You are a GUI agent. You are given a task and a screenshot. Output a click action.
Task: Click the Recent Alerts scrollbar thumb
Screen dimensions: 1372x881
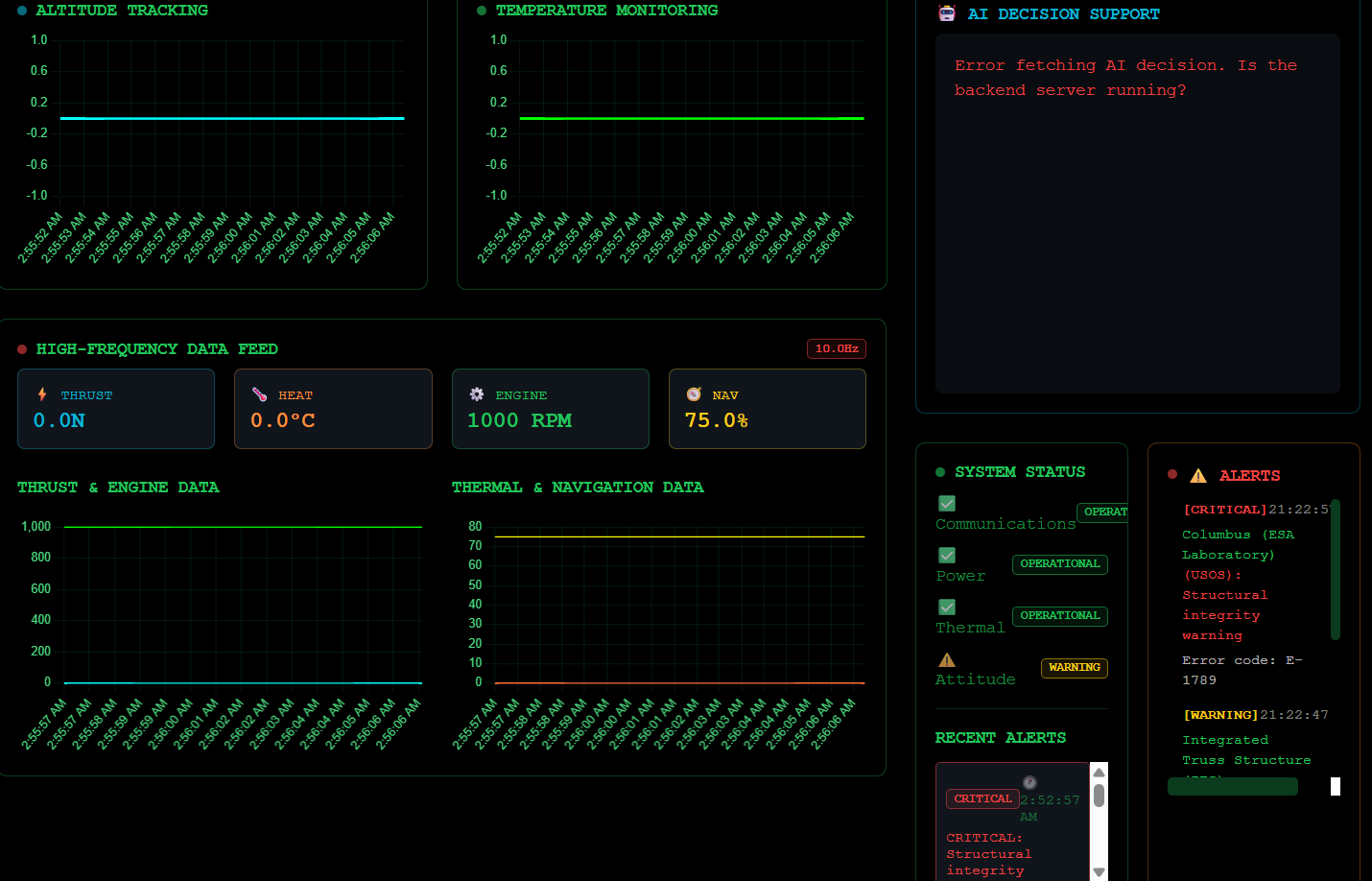[x=1100, y=796]
